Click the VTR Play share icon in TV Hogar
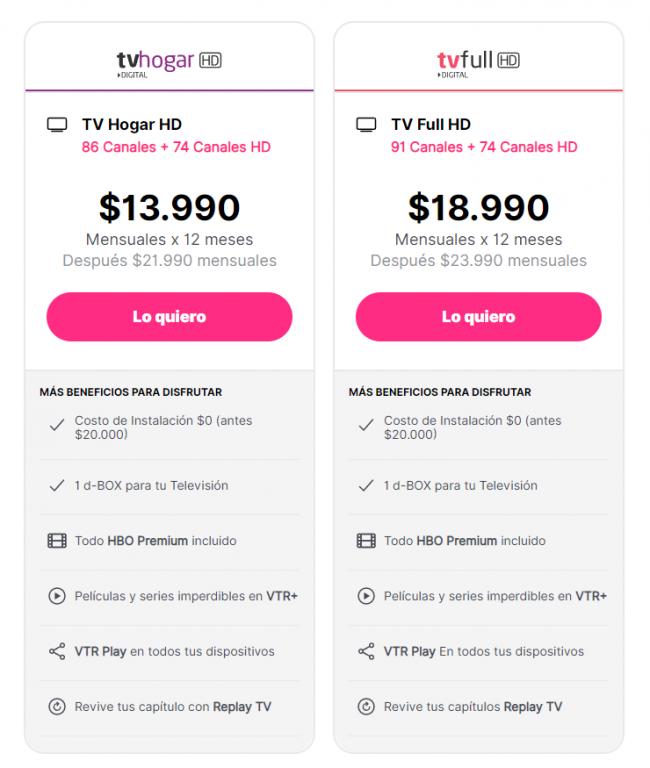Image resolution: width=650 pixels, height=768 pixels. point(57,651)
